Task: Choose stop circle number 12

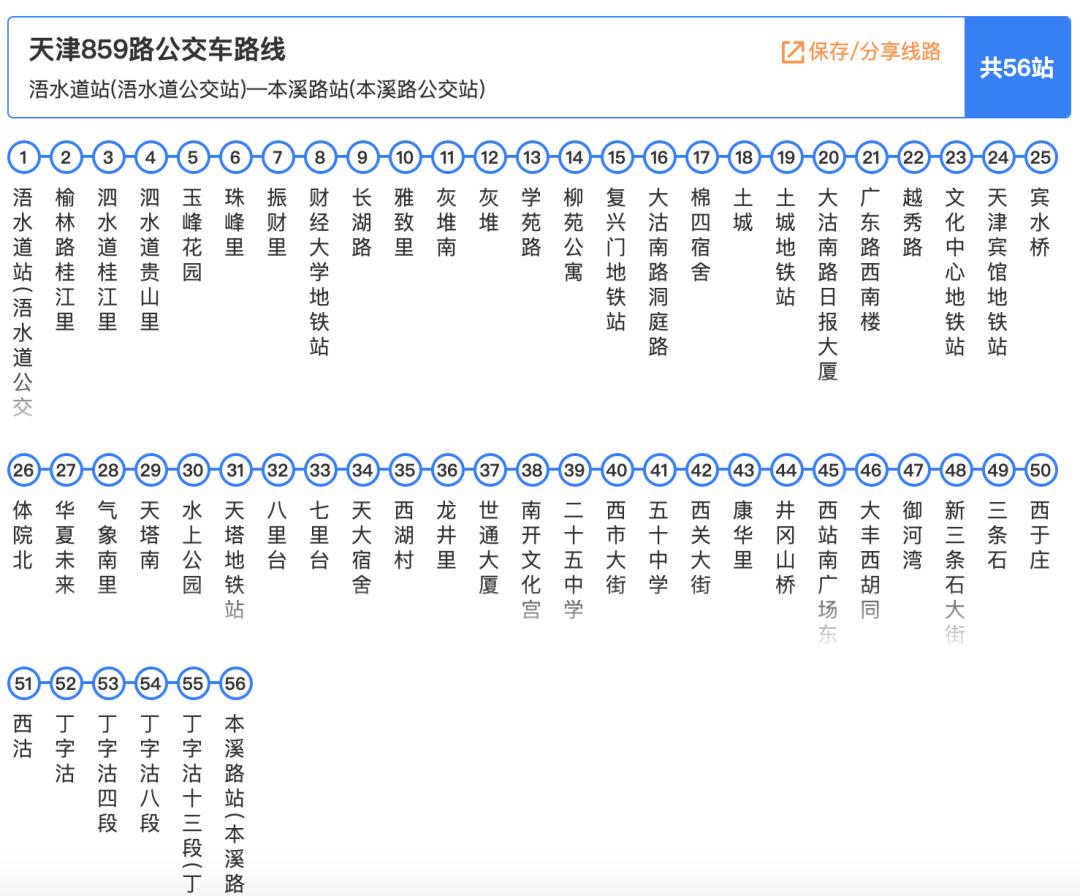Action: point(489,158)
